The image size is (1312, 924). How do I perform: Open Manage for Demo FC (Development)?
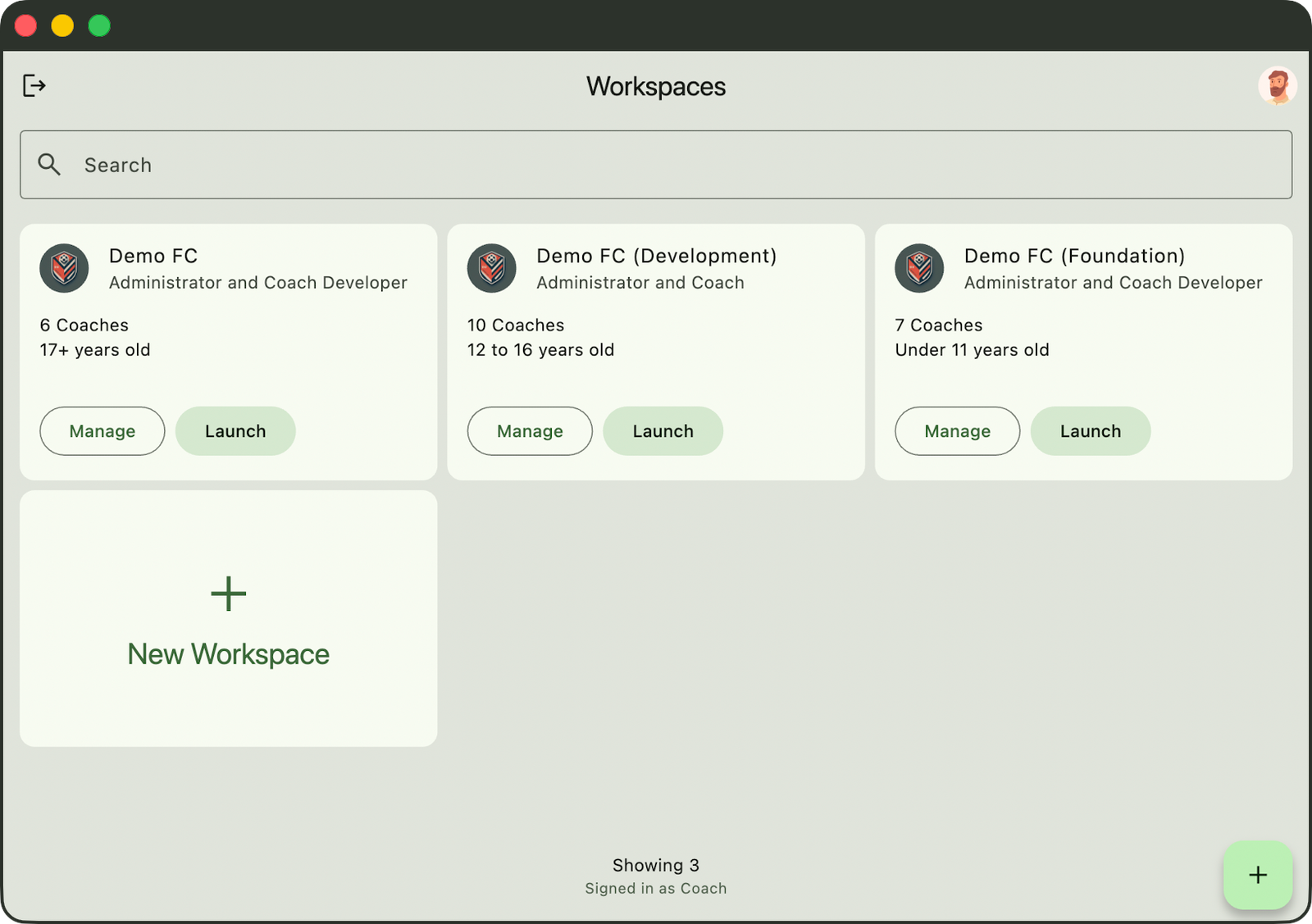click(x=530, y=431)
